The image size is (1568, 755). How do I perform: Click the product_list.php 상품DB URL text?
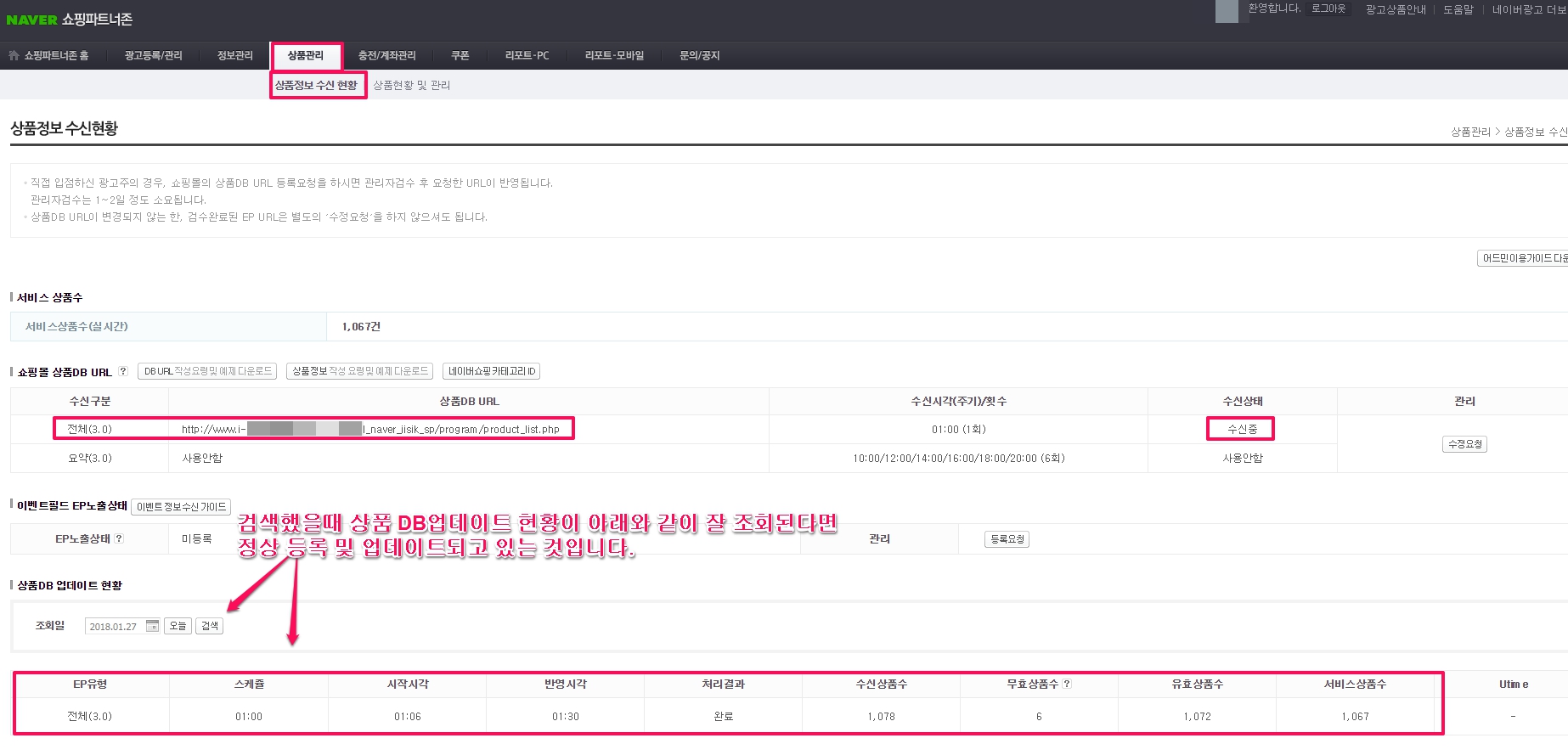pyautogui.click(x=370, y=430)
